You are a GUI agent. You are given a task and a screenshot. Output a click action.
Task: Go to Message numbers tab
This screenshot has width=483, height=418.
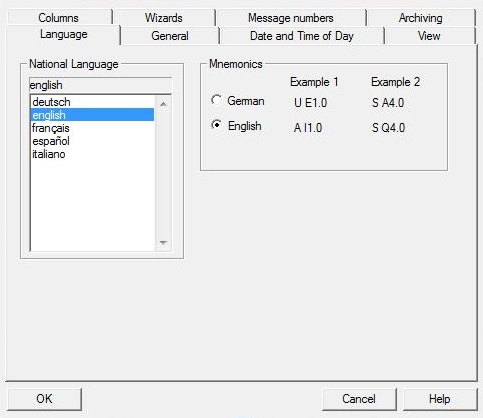click(x=291, y=18)
